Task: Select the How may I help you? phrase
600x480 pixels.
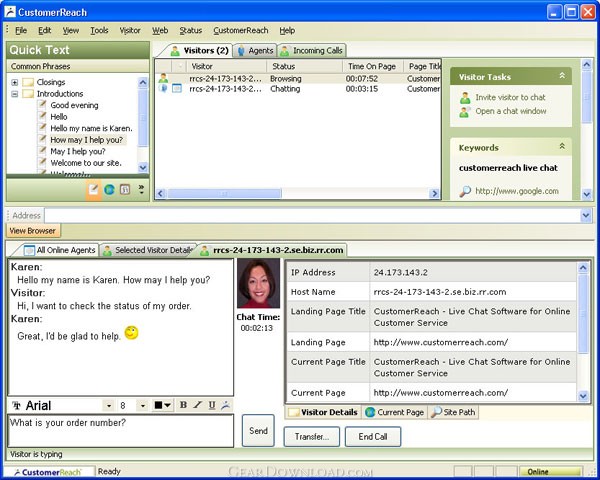Action: [86, 140]
